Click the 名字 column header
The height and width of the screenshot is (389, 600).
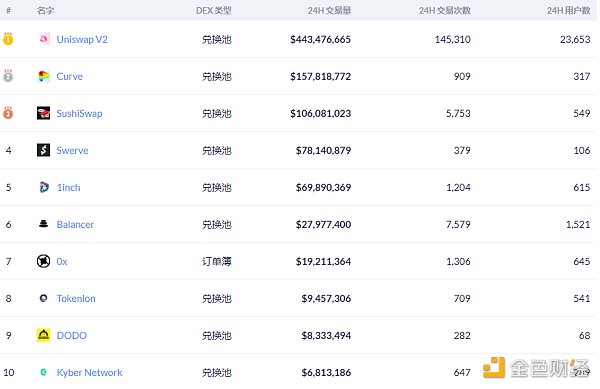click(x=45, y=10)
